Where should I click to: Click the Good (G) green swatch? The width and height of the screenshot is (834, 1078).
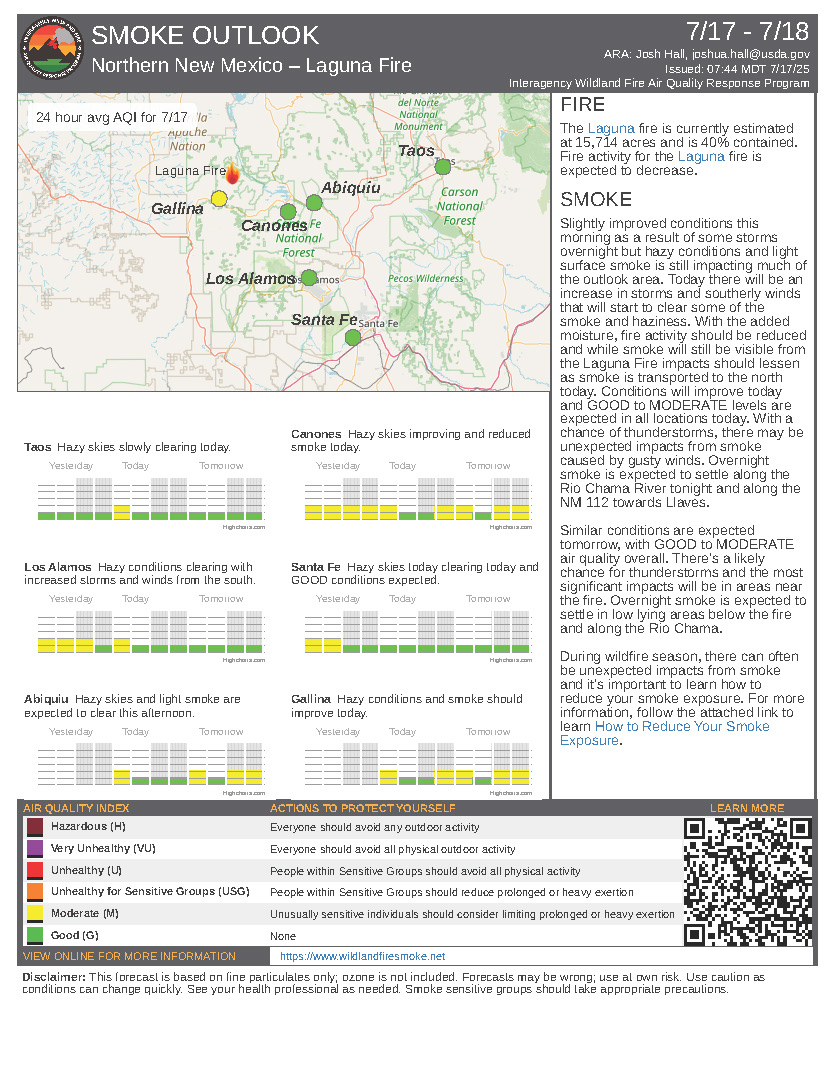click(35, 936)
